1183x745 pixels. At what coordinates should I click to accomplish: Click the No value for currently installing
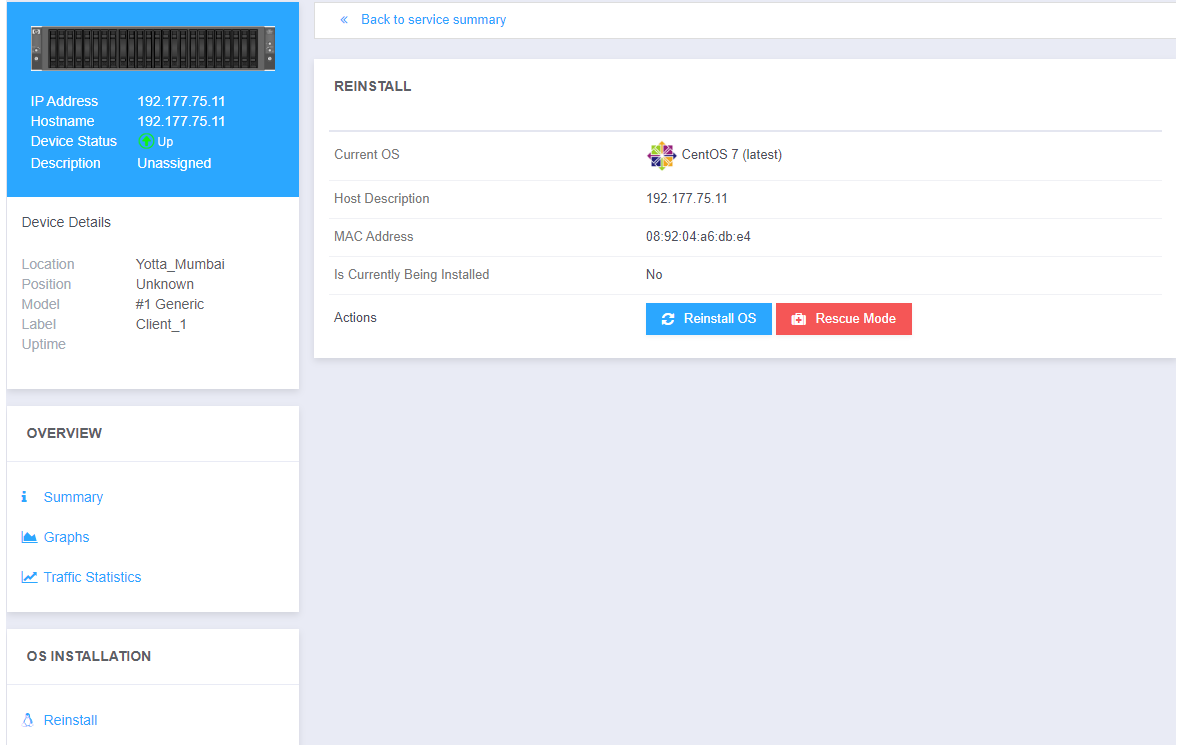coord(654,275)
